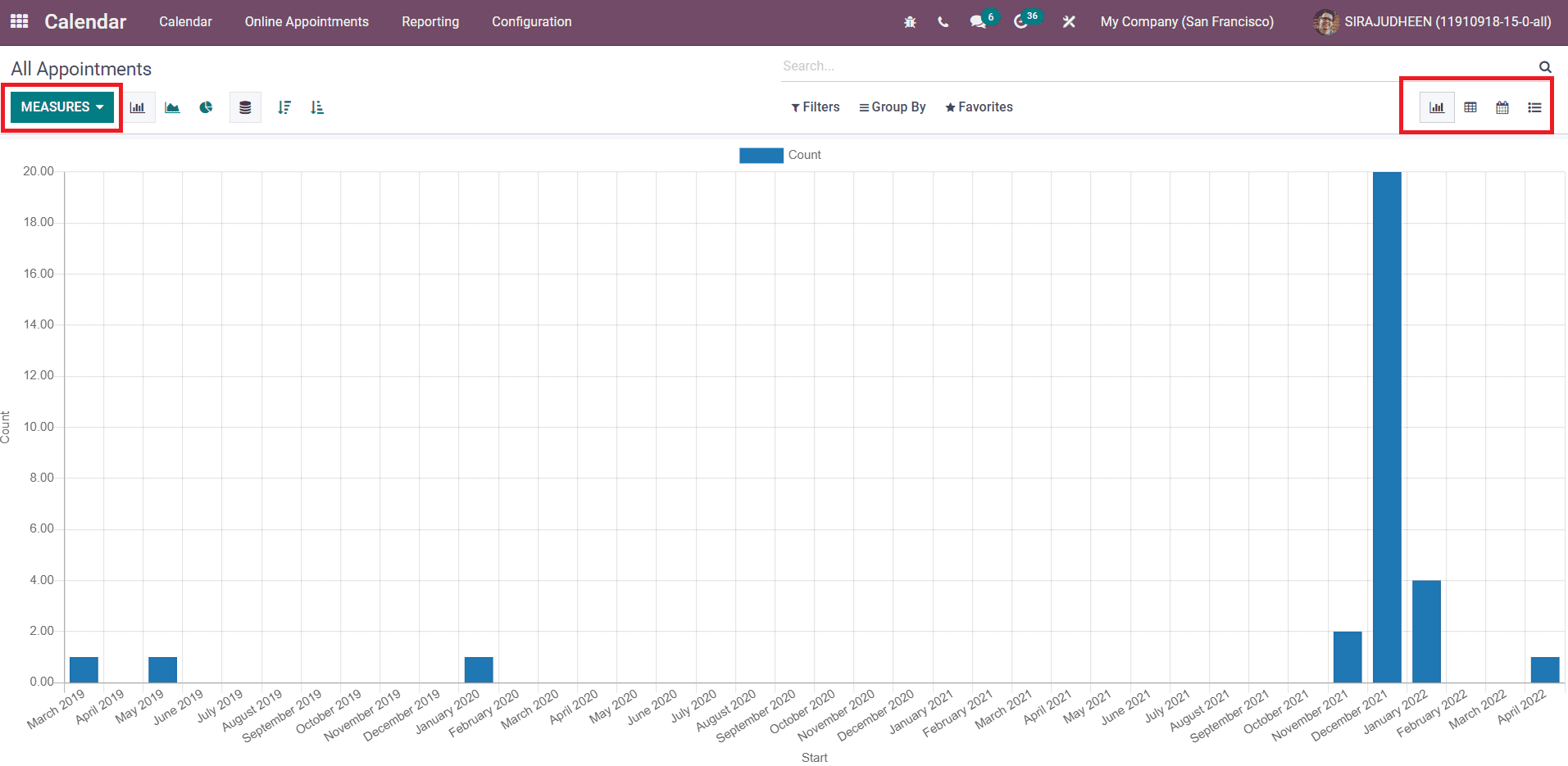Switch to the Pie Chart visualization
Viewport: 1568px width, 766px height.
click(206, 107)
